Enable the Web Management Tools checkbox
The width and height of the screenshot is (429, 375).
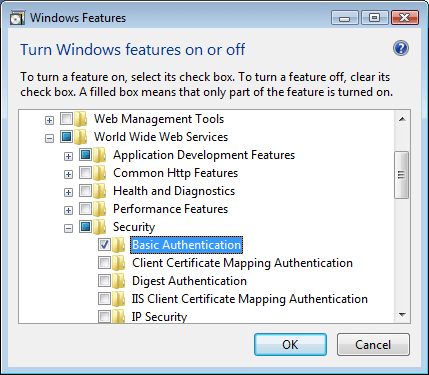tap(66, 118)
